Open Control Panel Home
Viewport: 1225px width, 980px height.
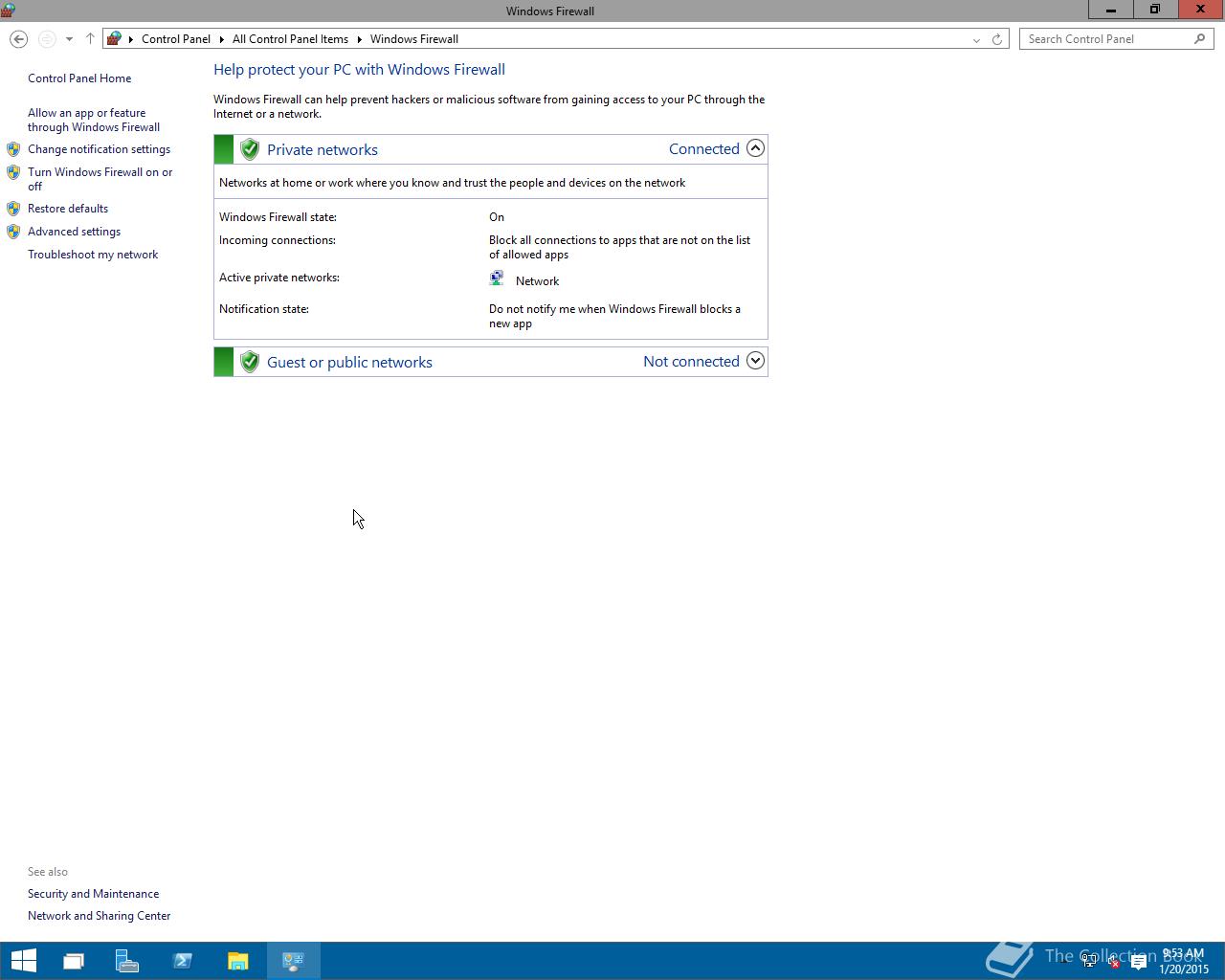[x=79, y=78]
